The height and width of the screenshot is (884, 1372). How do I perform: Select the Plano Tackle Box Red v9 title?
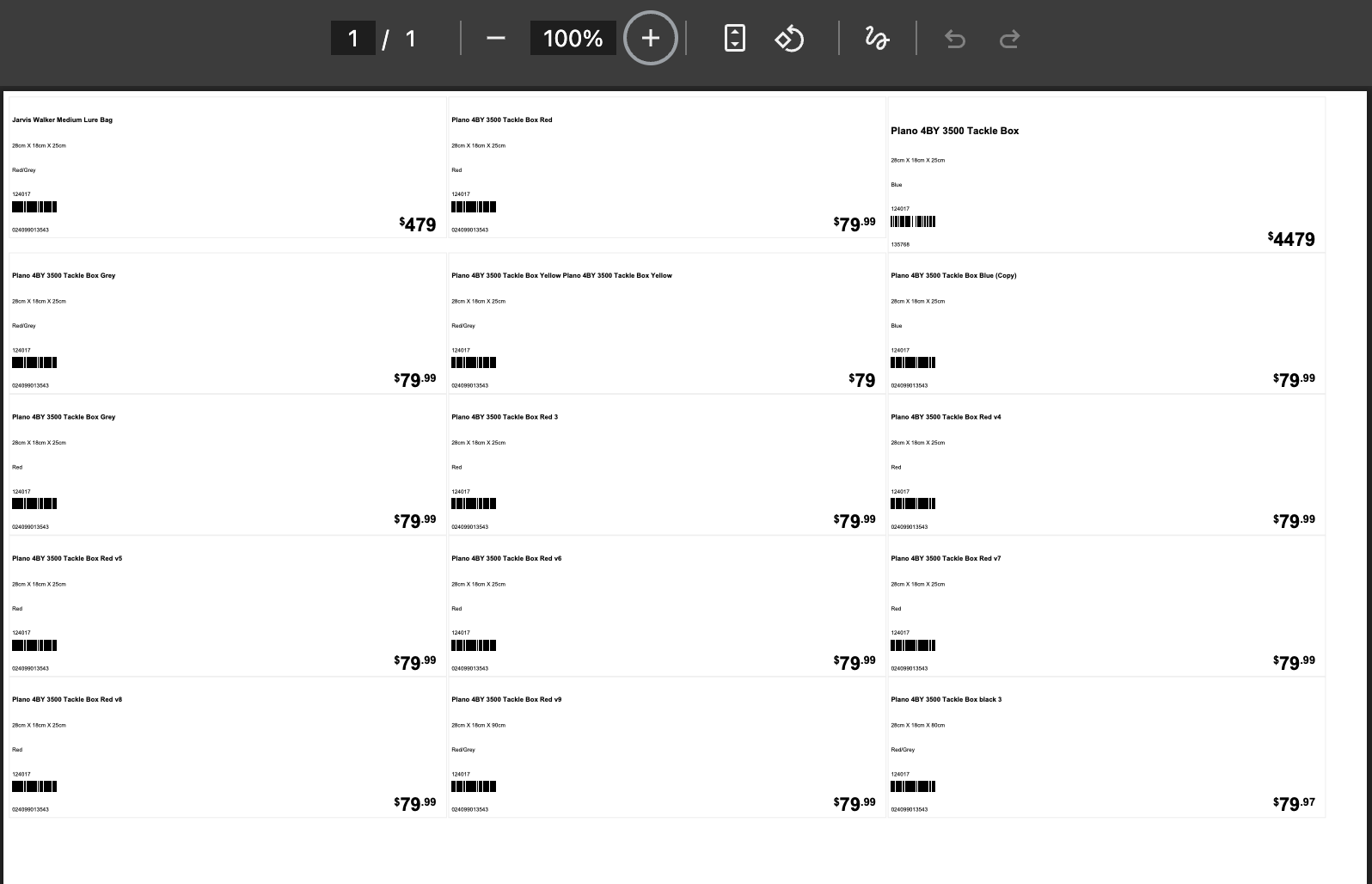(506, 699)
